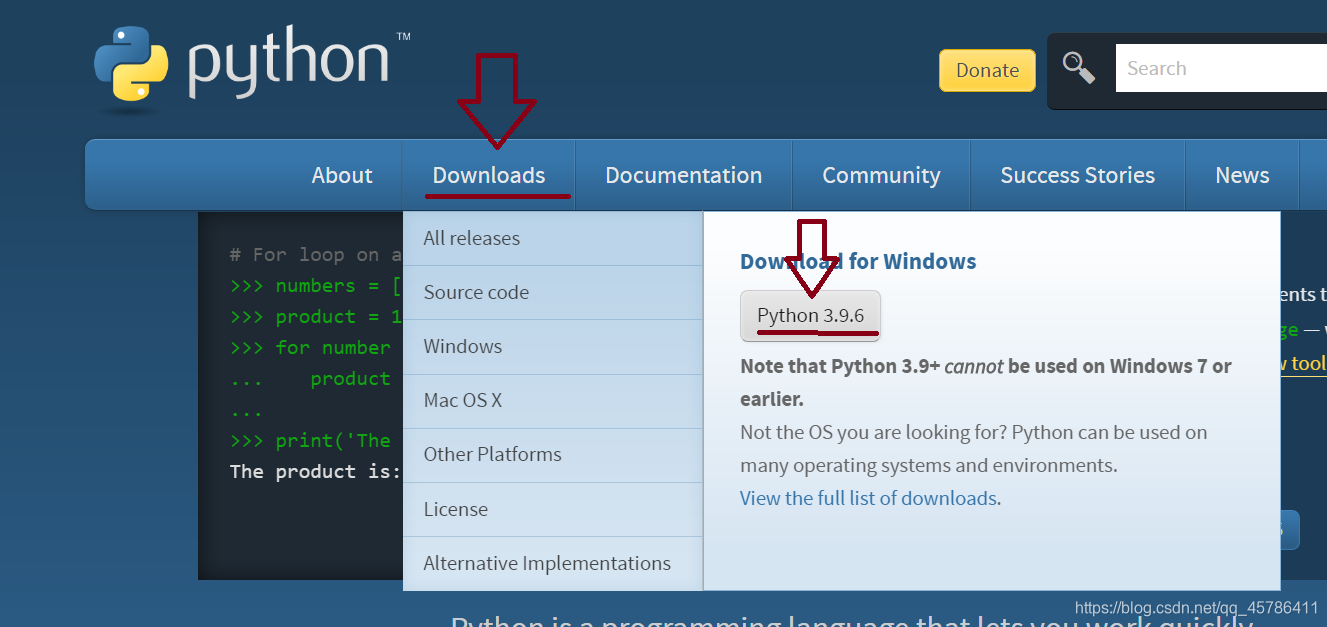This screenshot has width=1327, height=627.
Task: Open the About menu
Action: (x=342, y=175)
